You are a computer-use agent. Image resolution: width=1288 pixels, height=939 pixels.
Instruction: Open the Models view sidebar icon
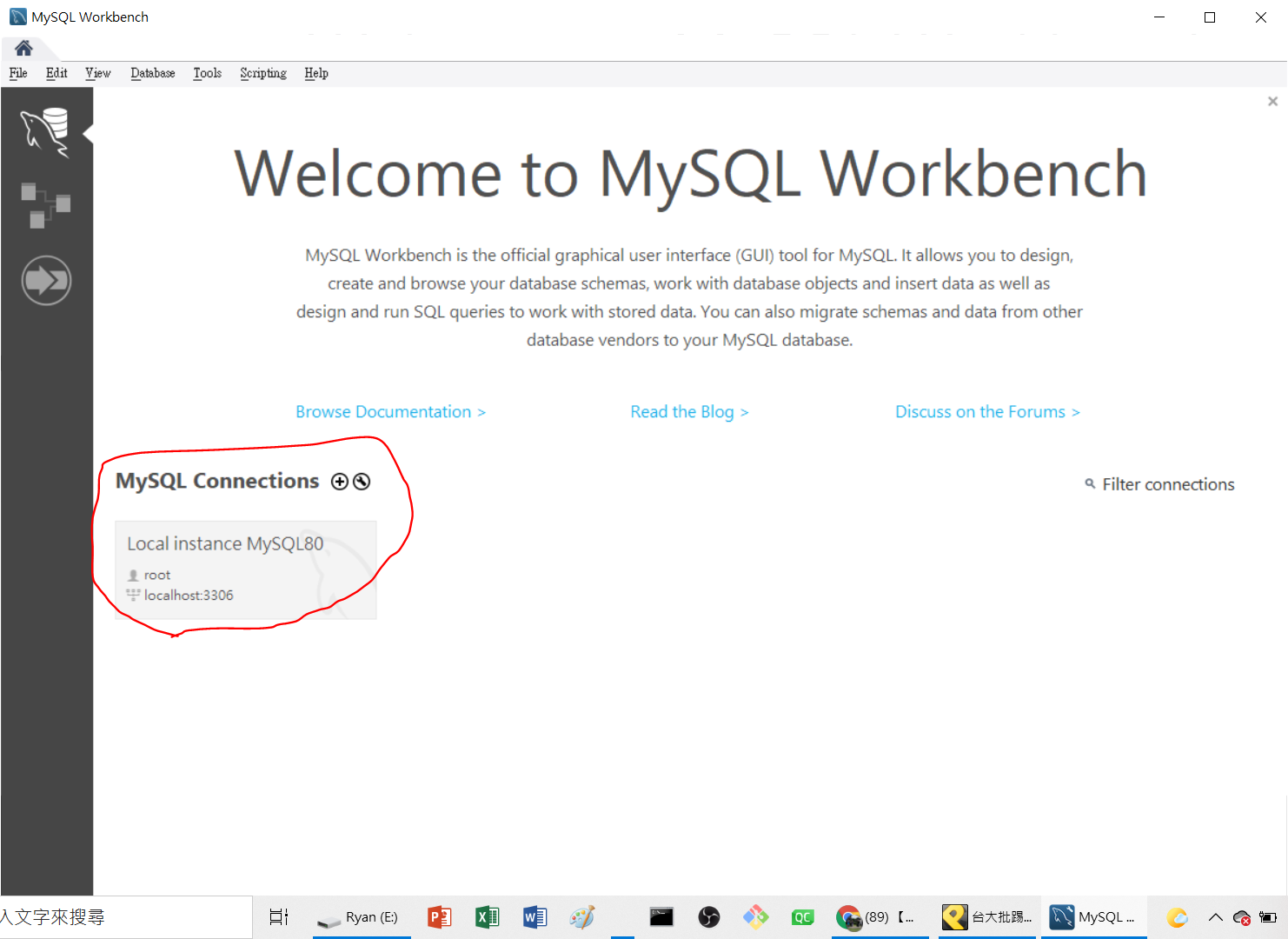click(45, 205)
